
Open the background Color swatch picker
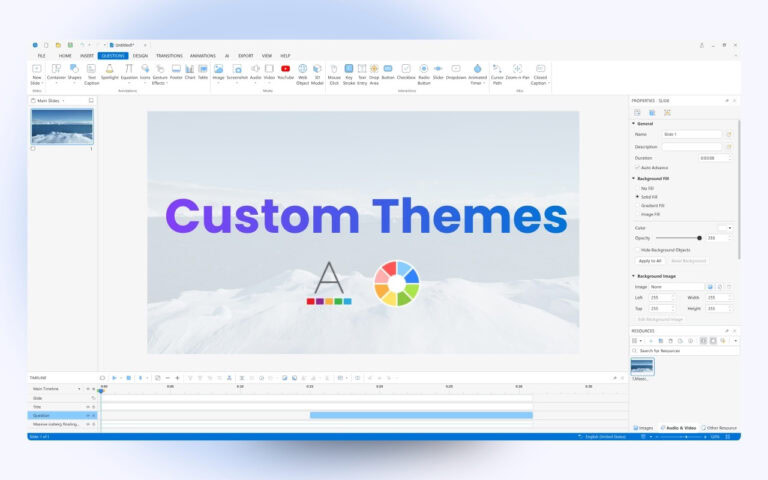tap(725, 228)
